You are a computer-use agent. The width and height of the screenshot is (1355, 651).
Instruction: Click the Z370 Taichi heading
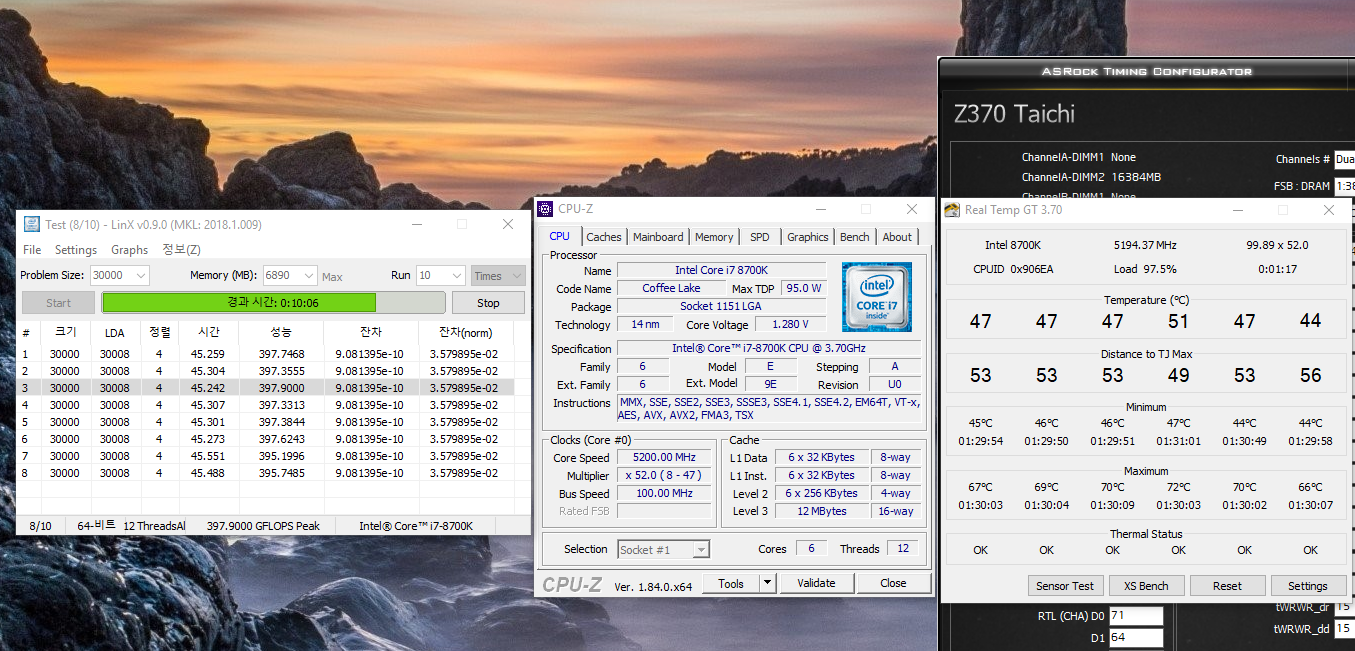(x=1014, y=114)
